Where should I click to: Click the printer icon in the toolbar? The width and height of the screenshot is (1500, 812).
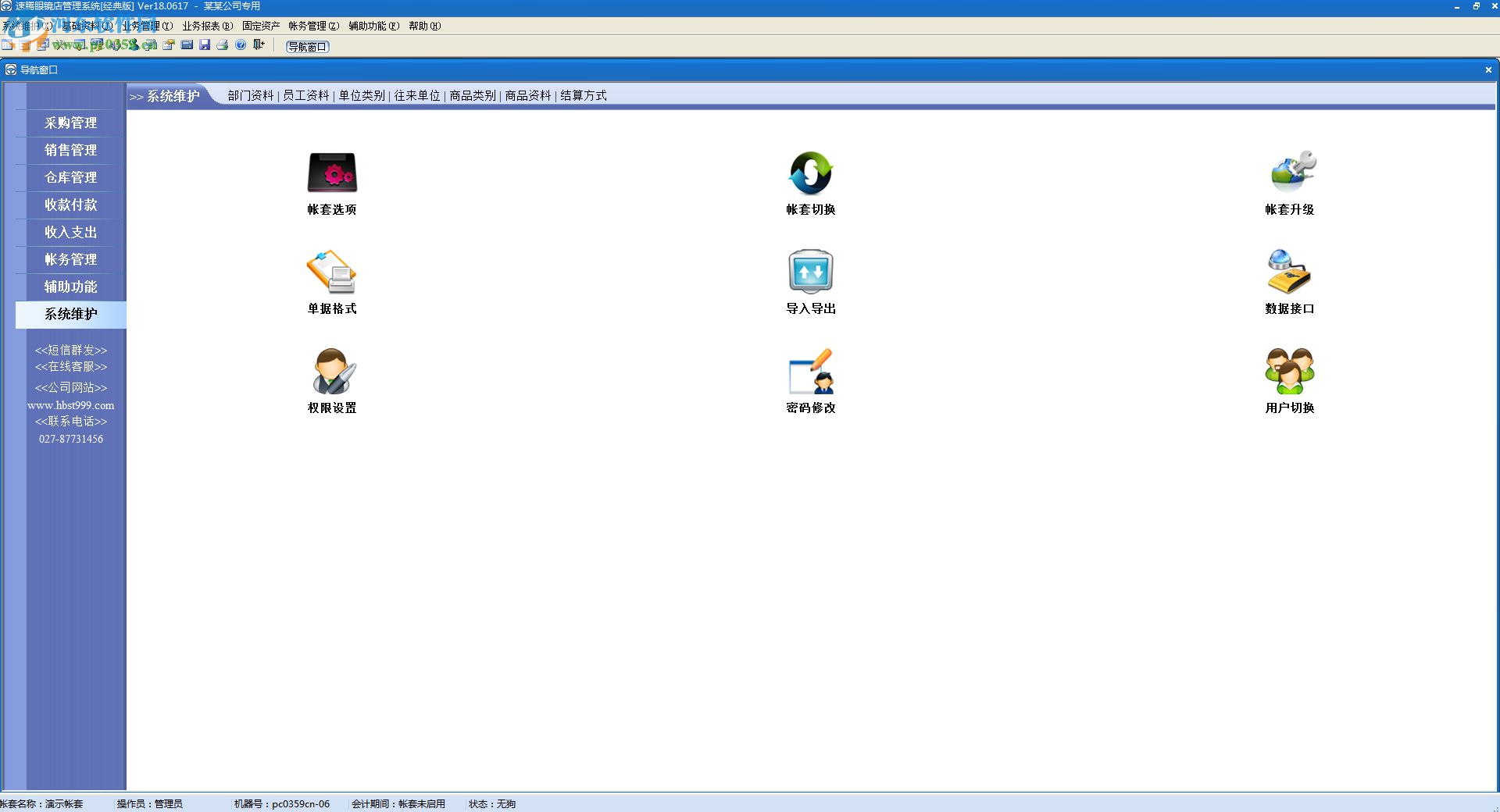223,45
